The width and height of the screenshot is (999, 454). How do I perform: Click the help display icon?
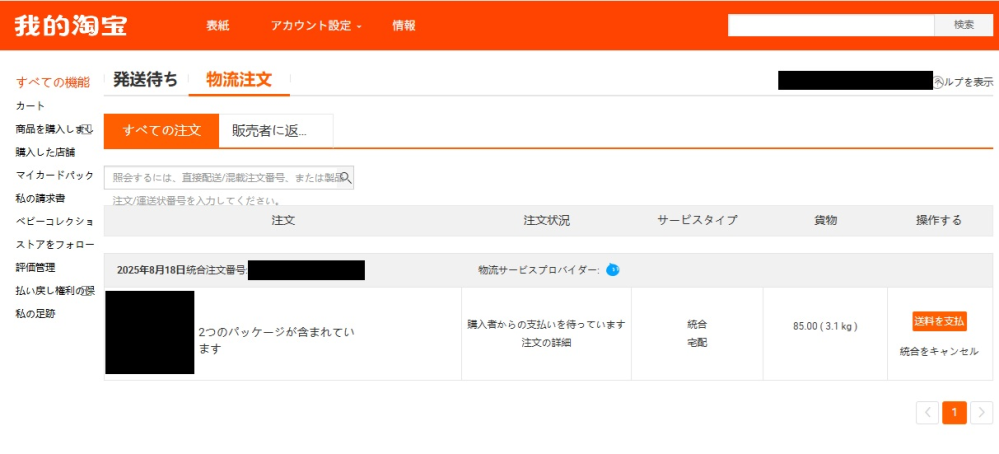938,81
